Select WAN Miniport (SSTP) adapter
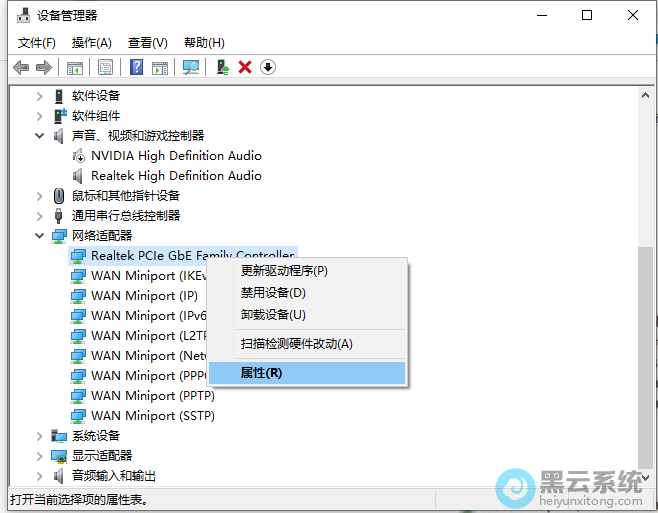The width and height of the screenshot is (658, 513). [152, 416]
